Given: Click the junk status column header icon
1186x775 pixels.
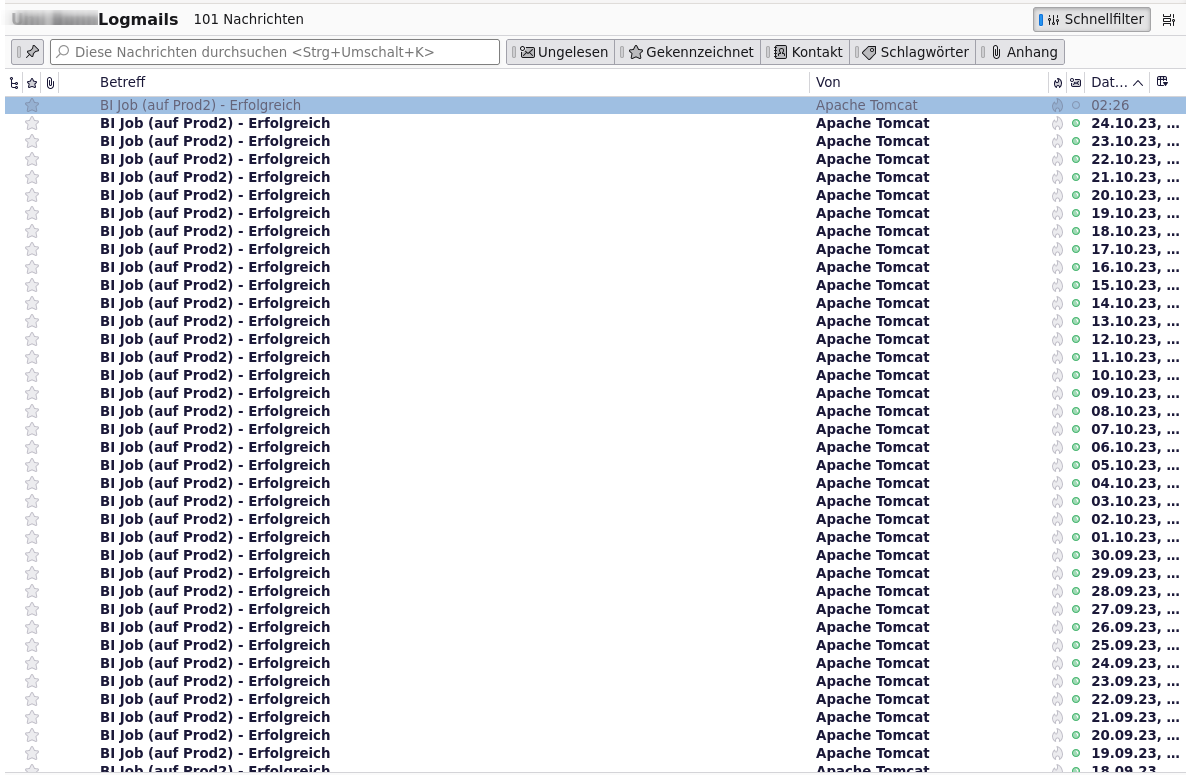Looking at the screenshot, I should (x=1057, y=82).
